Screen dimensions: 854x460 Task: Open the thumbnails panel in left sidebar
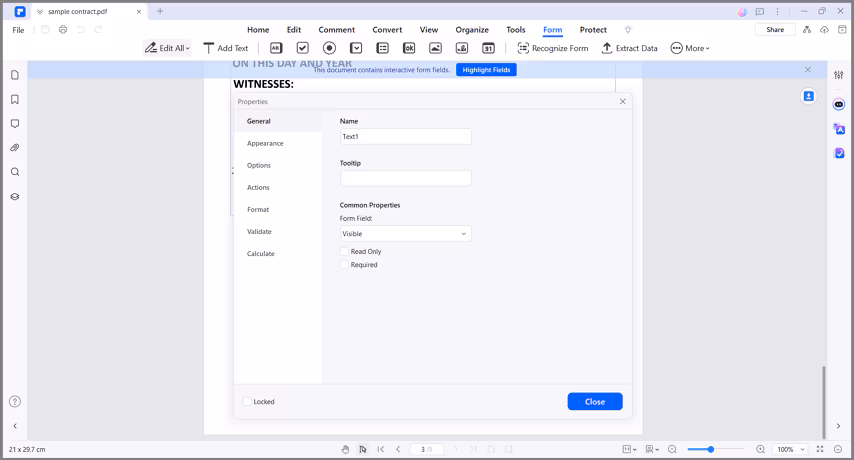[x=15, y=75]
